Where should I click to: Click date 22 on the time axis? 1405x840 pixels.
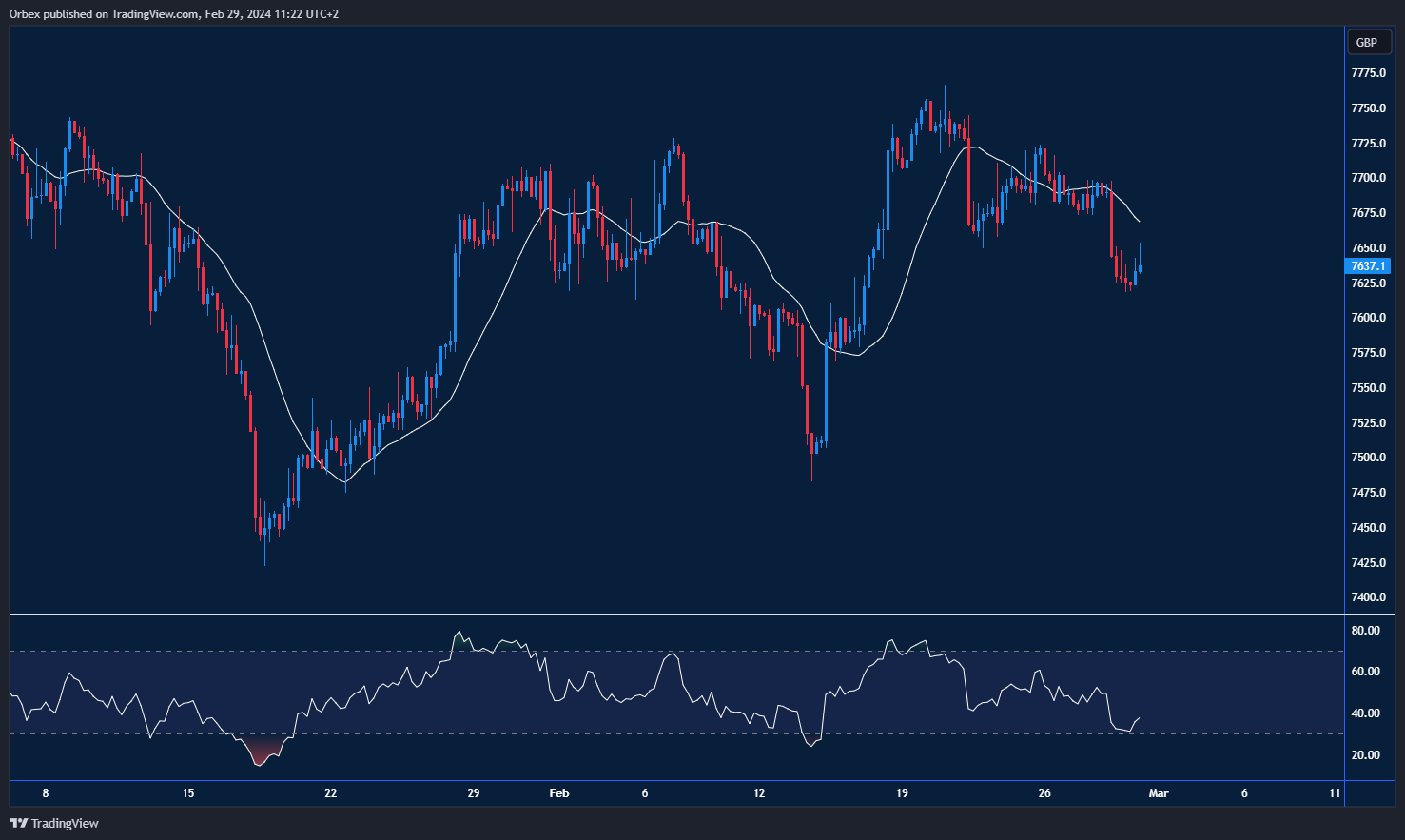pyautogui.click(x=330, y=793)
